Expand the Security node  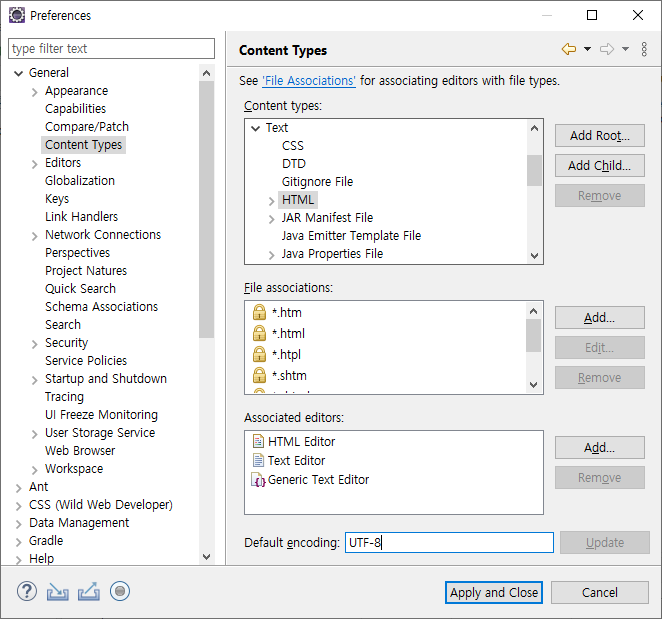click(x=35, y=344)
